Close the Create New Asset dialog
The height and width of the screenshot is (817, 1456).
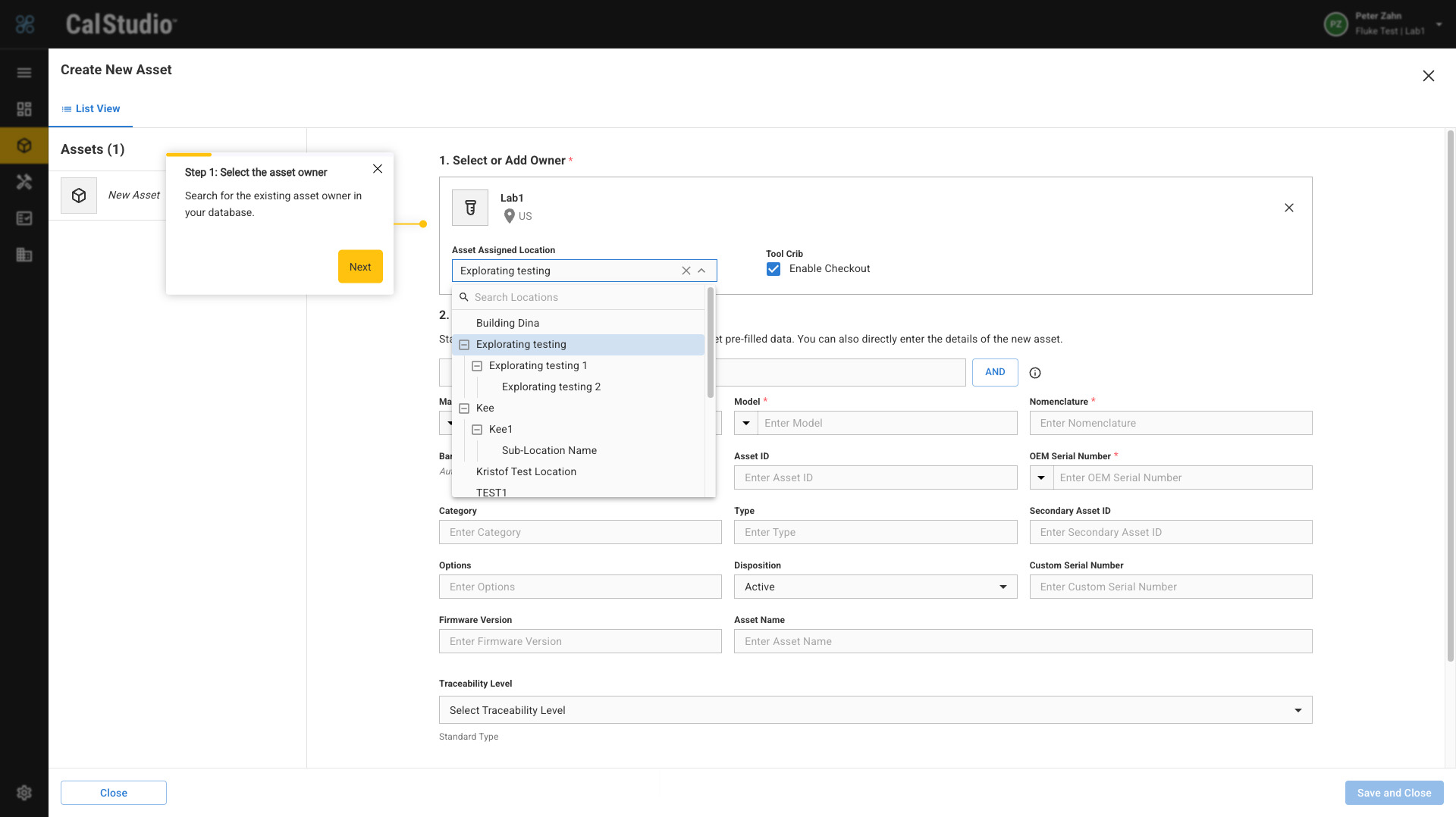point(1429,76)
